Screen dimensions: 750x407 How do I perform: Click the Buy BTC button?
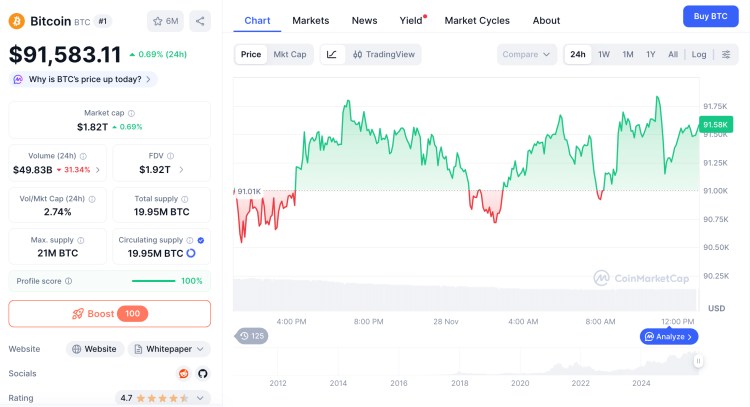point(711,16)
